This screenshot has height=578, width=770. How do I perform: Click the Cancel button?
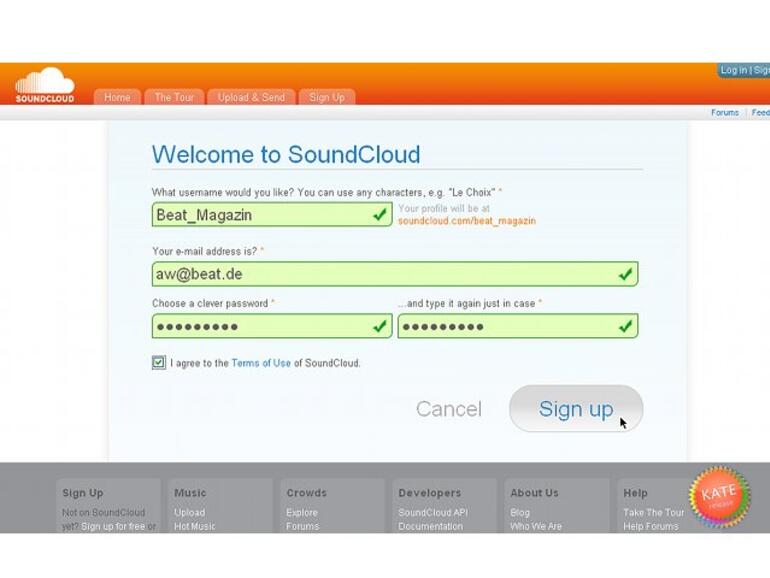coord(449,409)
